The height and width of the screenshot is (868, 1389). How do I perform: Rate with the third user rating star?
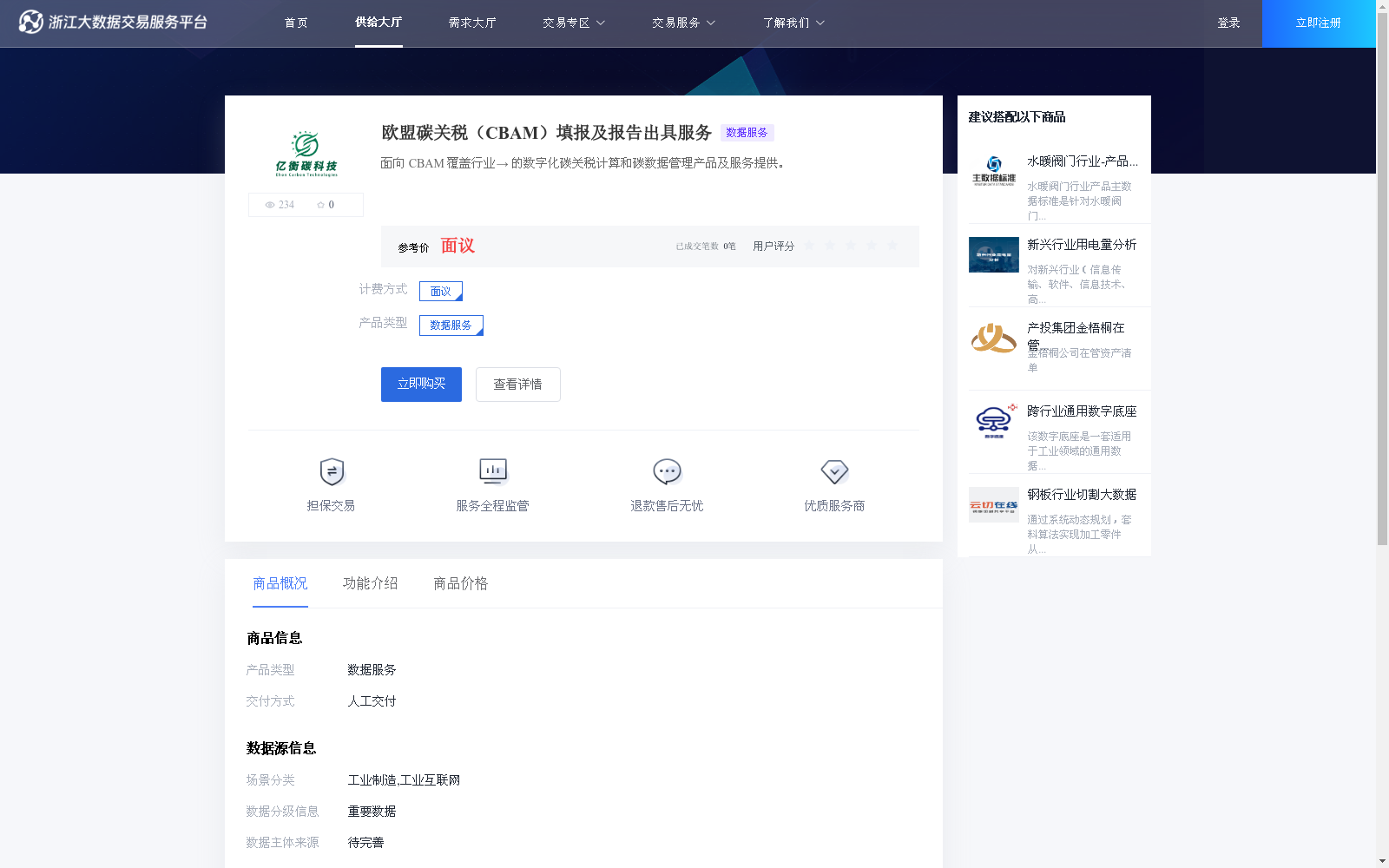pyautogui.click(x=851, y=246)
